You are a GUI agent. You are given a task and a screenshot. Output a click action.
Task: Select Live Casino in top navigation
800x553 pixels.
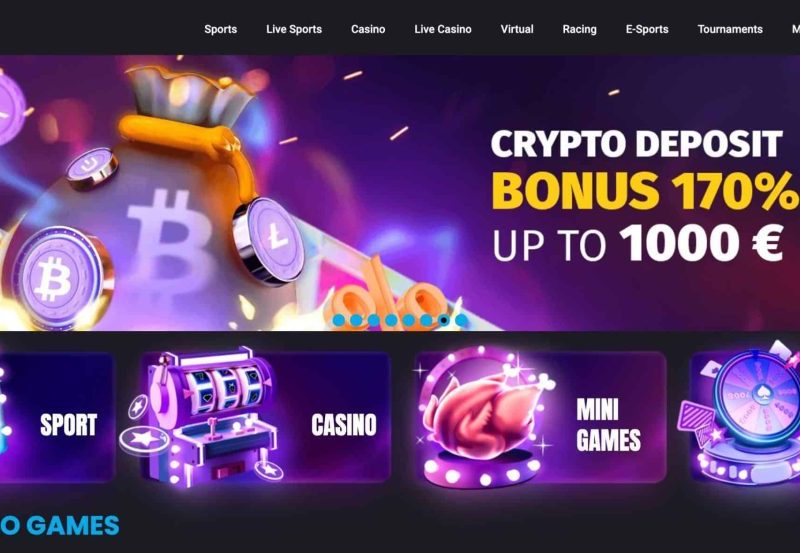443,29
